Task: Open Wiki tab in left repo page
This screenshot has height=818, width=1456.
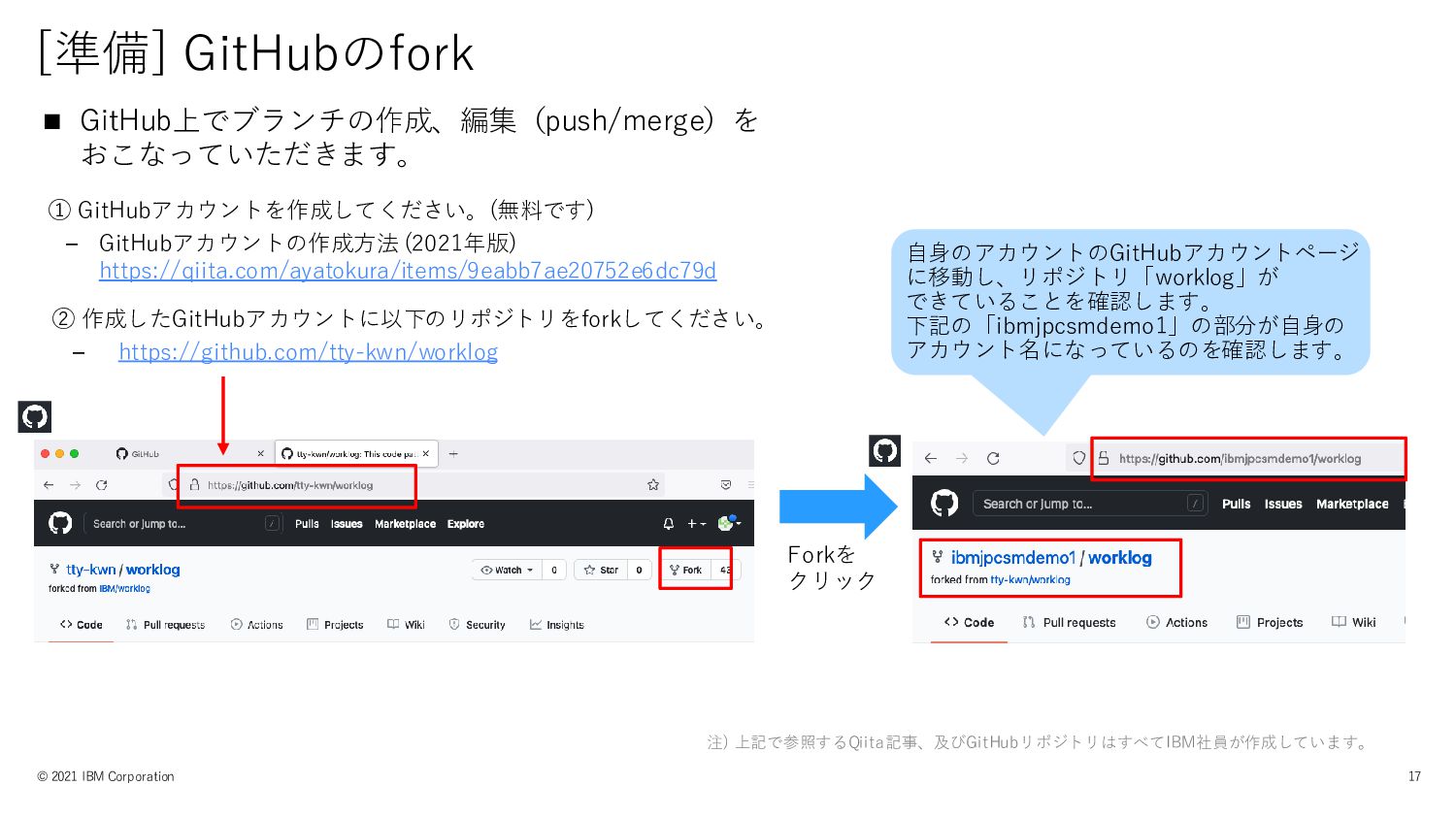Action: click(406, 624)
